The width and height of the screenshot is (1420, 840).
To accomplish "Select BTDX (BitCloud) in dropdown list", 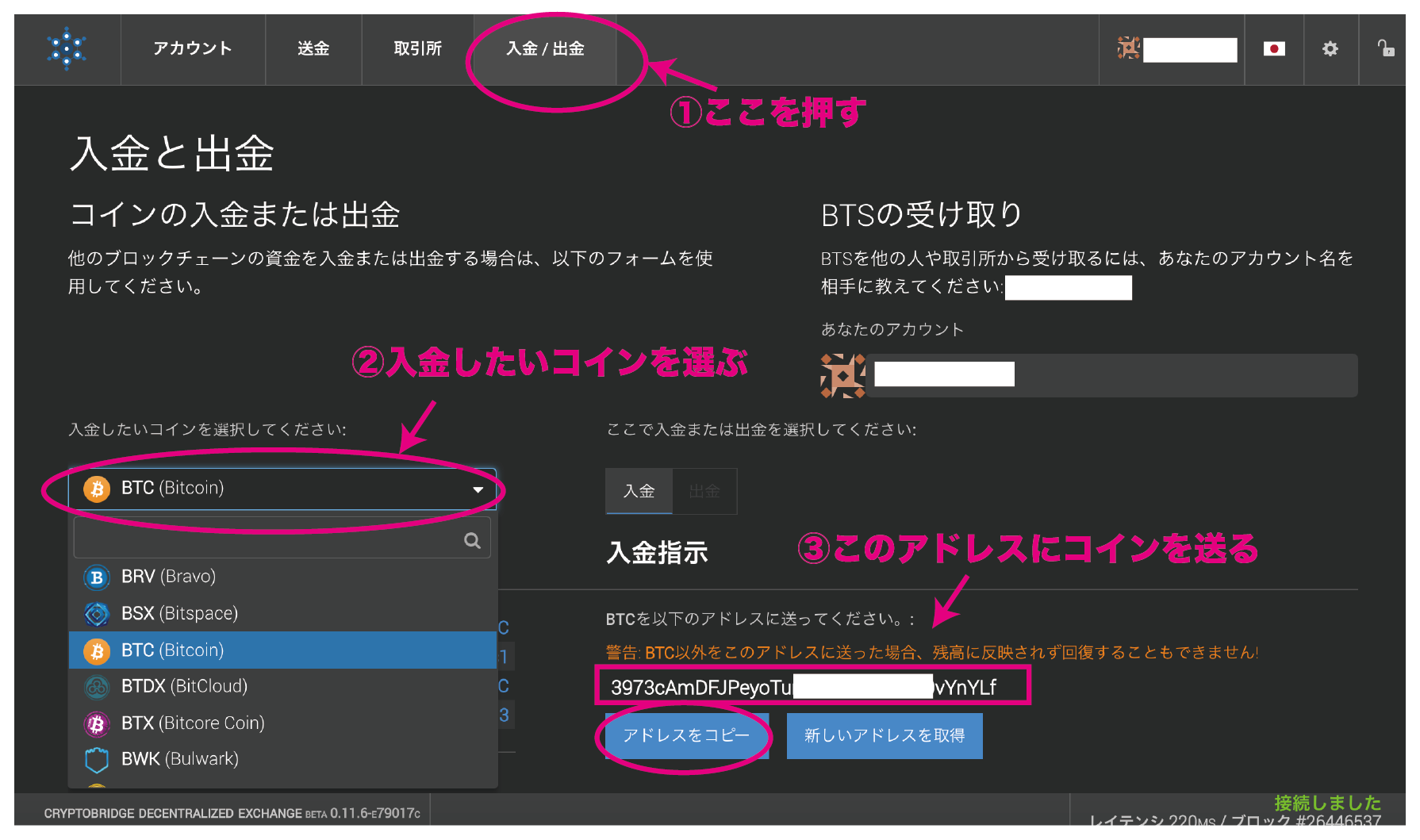I will pyautogui.click(x=184, y=687).
